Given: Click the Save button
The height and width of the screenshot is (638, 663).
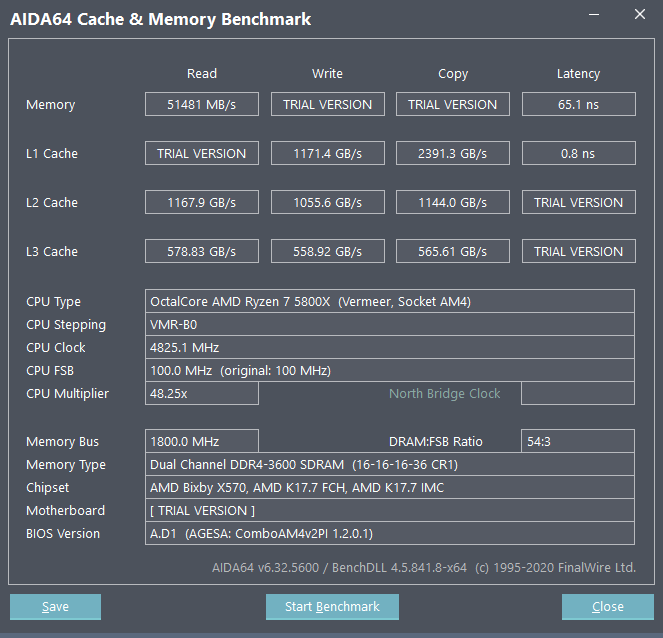Looking at the screenshot, I should (55, 607).
